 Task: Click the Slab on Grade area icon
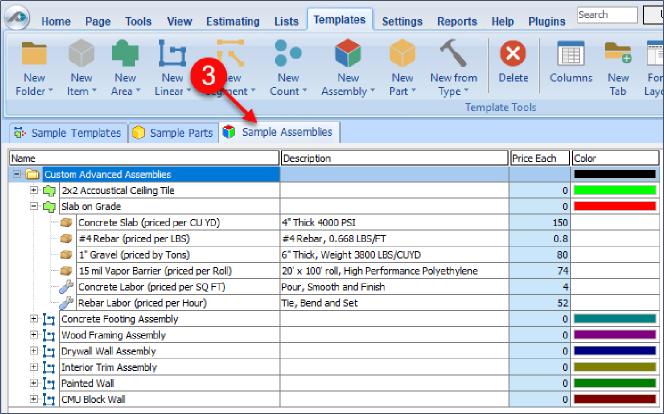click(x=49, y=207)
